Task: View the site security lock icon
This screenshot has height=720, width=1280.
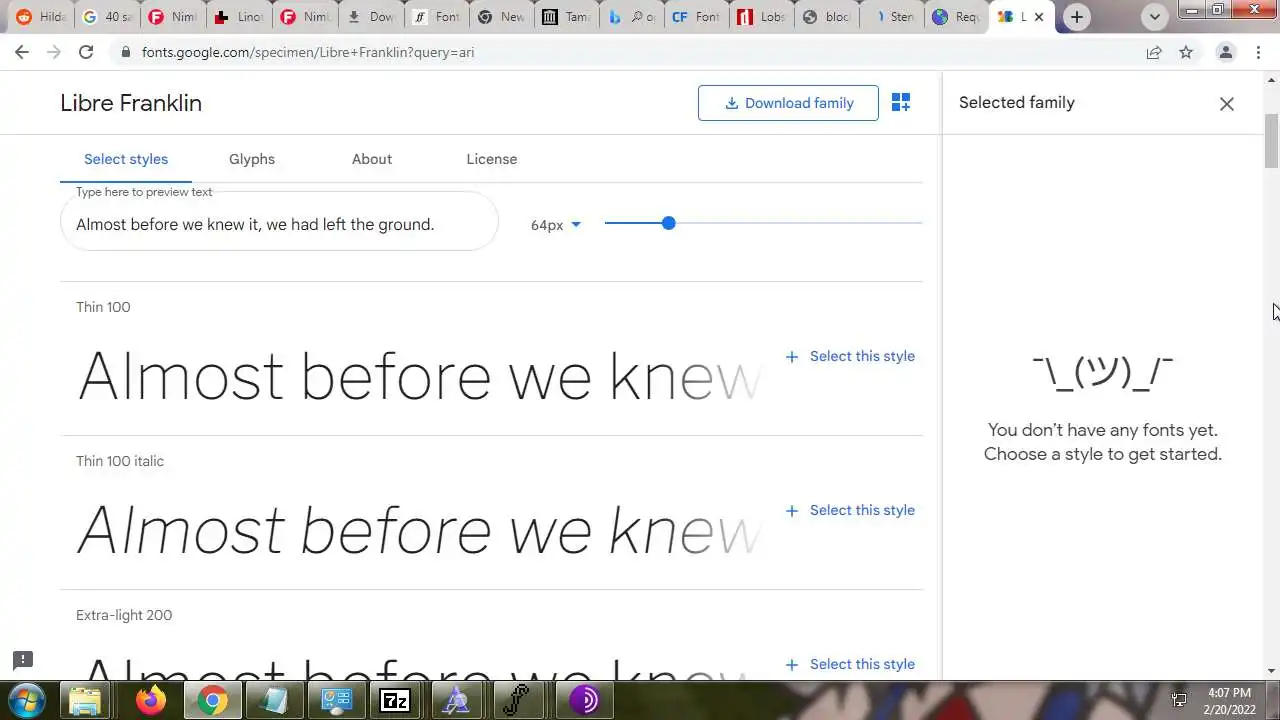Action: coord(125,52)
